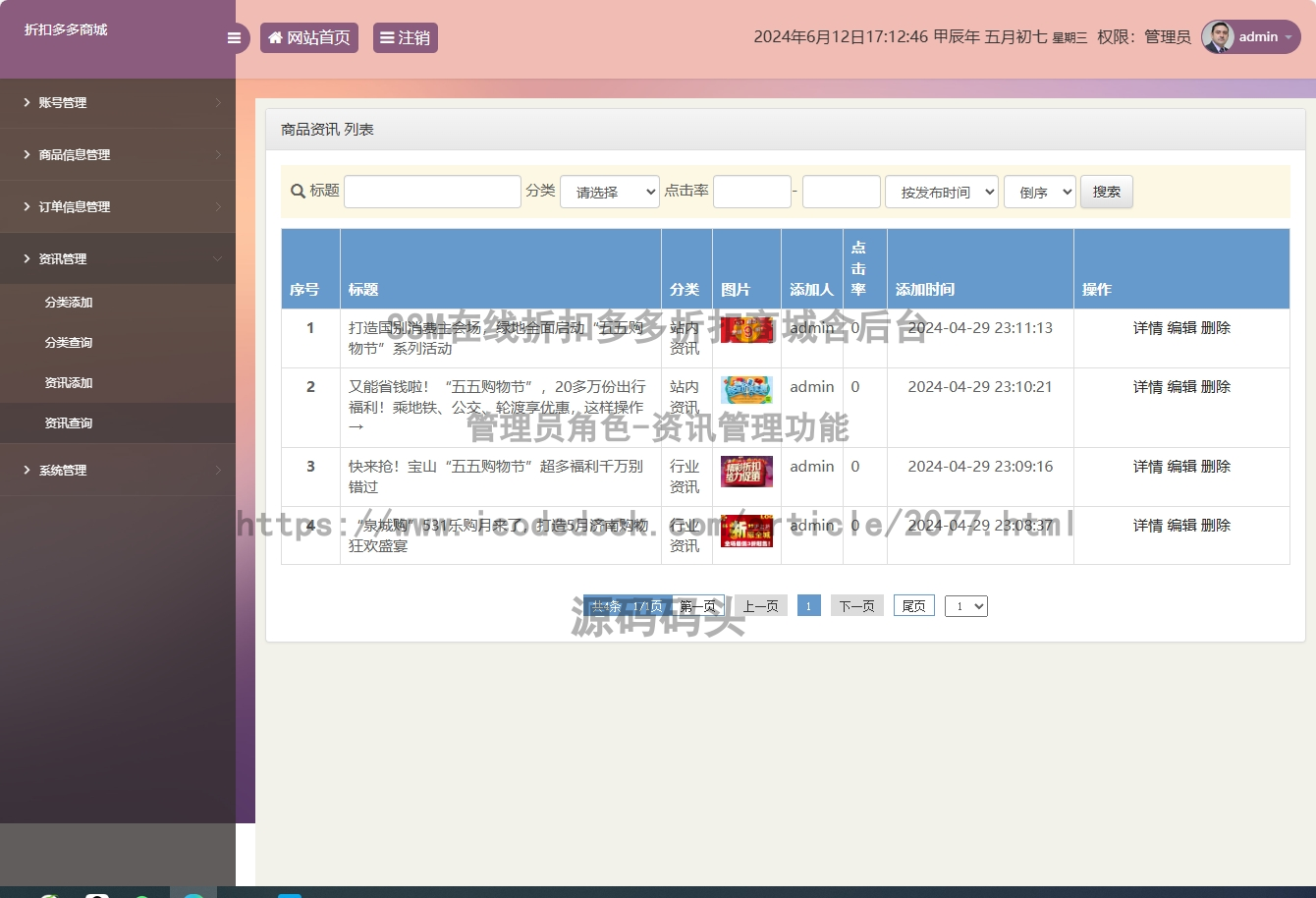The image size is (1316, 898).
Task: Click timestamp 2024-04-29 23:09:16
Action: click(980, 467)
